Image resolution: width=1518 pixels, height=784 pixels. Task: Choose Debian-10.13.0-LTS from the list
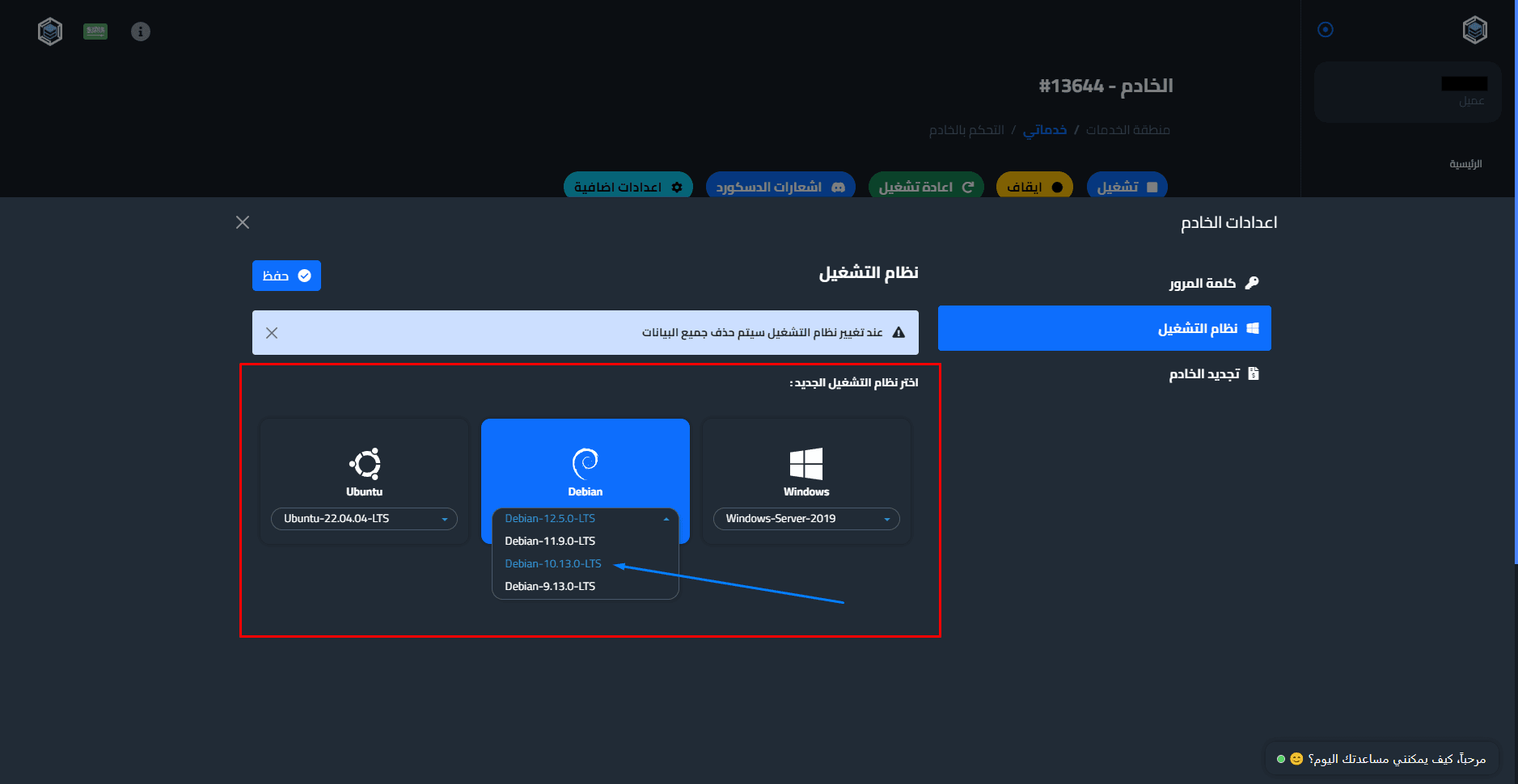tap(586, 564)
